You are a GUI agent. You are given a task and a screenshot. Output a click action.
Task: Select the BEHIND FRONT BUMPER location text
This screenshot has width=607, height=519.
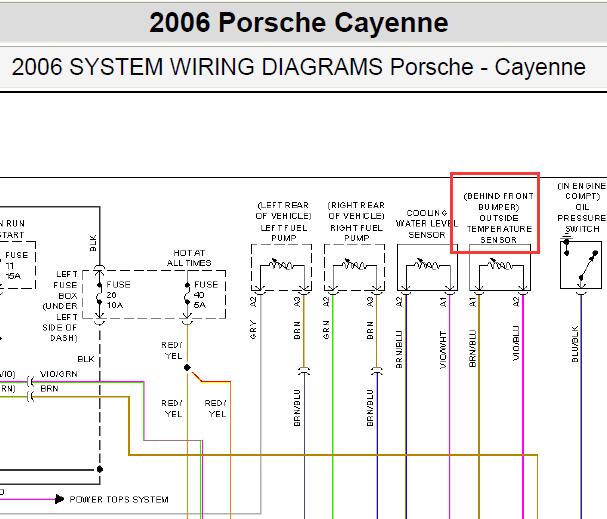click(499, 201)
